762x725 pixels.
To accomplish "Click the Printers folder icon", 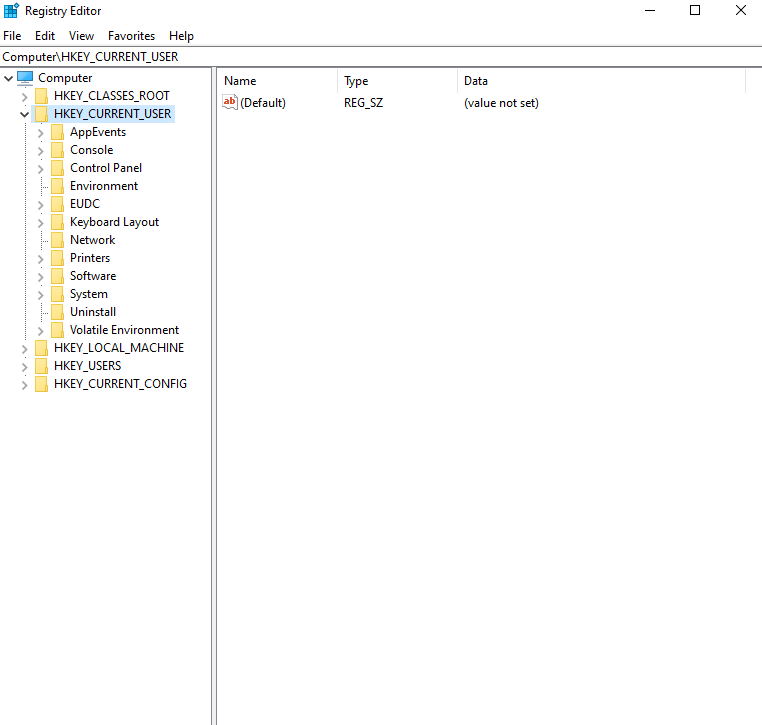I will point(57,258).
